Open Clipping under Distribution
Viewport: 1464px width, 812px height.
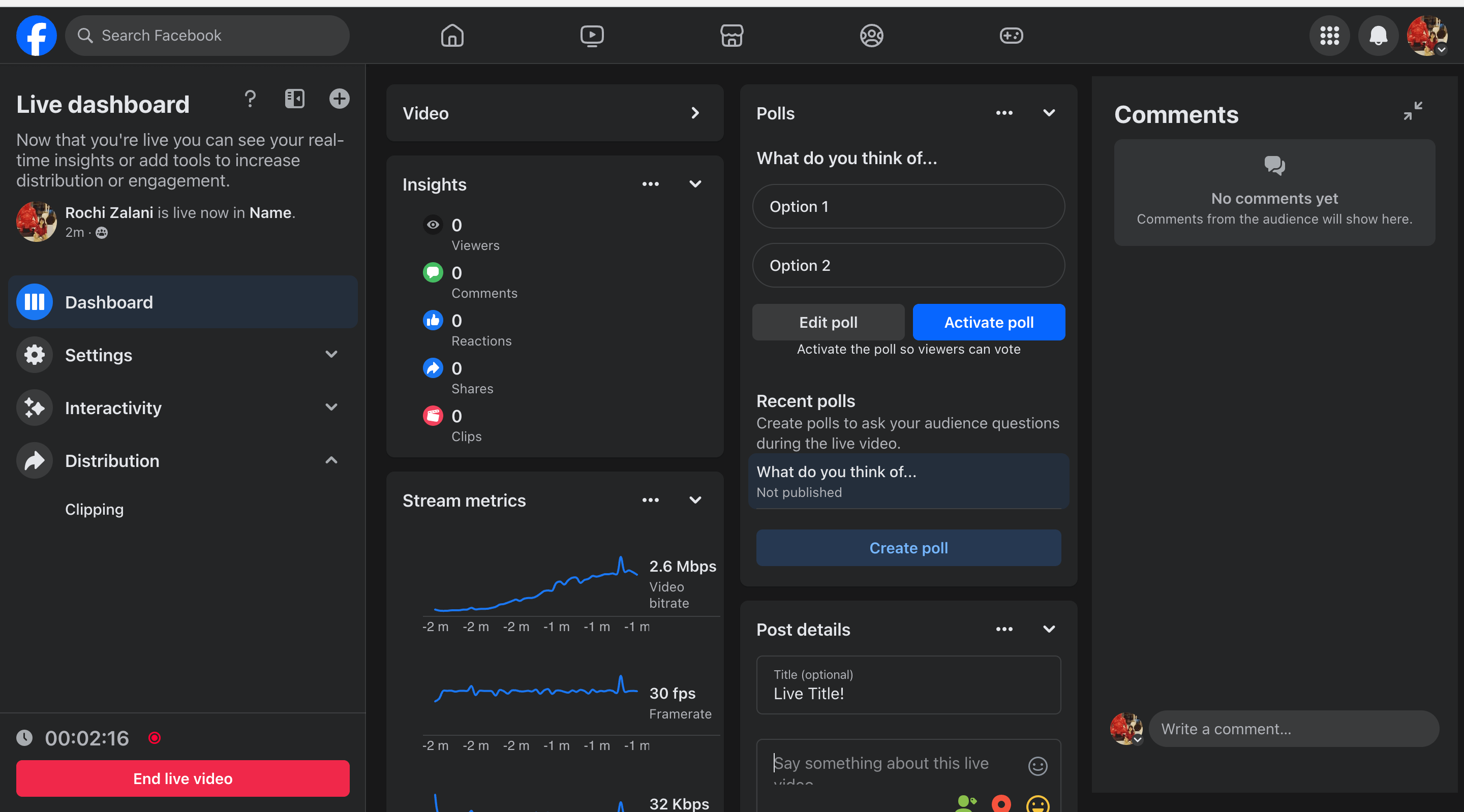pos(95,509)
